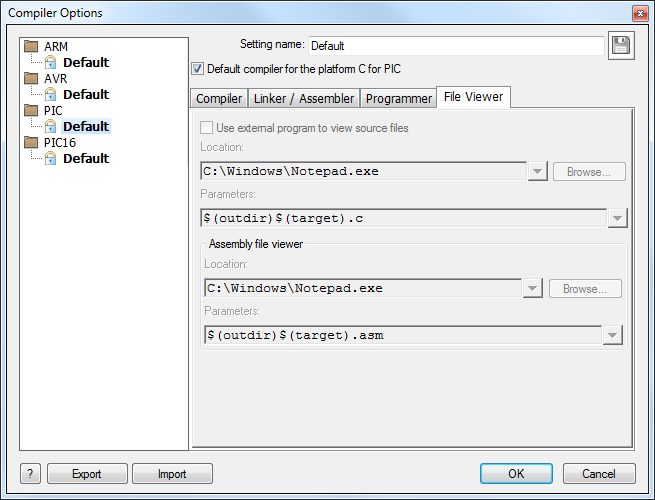The width and height of the screenshot is (655, 500).
Task: Select Default setting under PIC
Action: pos(86,126)
